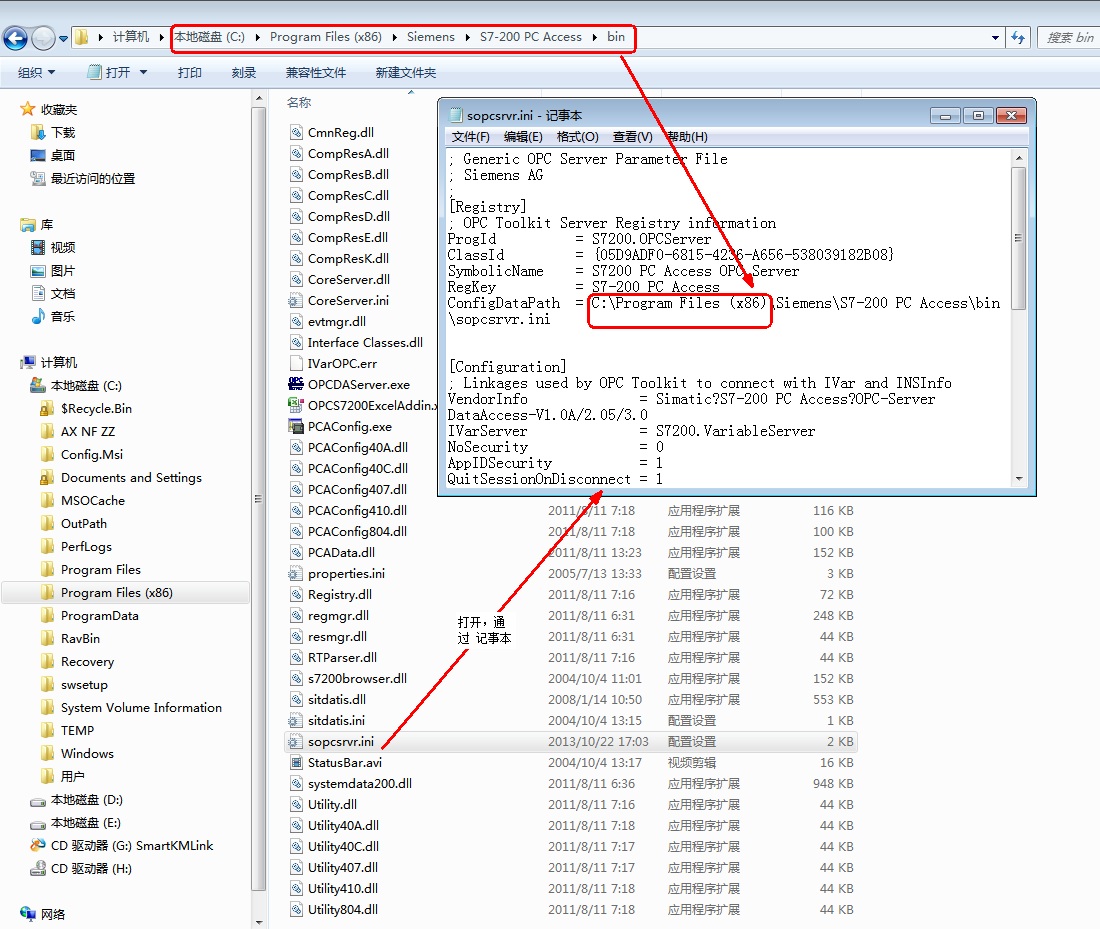Select 视频 library icon
The image size is (1100, 929).
coord(38,247)
